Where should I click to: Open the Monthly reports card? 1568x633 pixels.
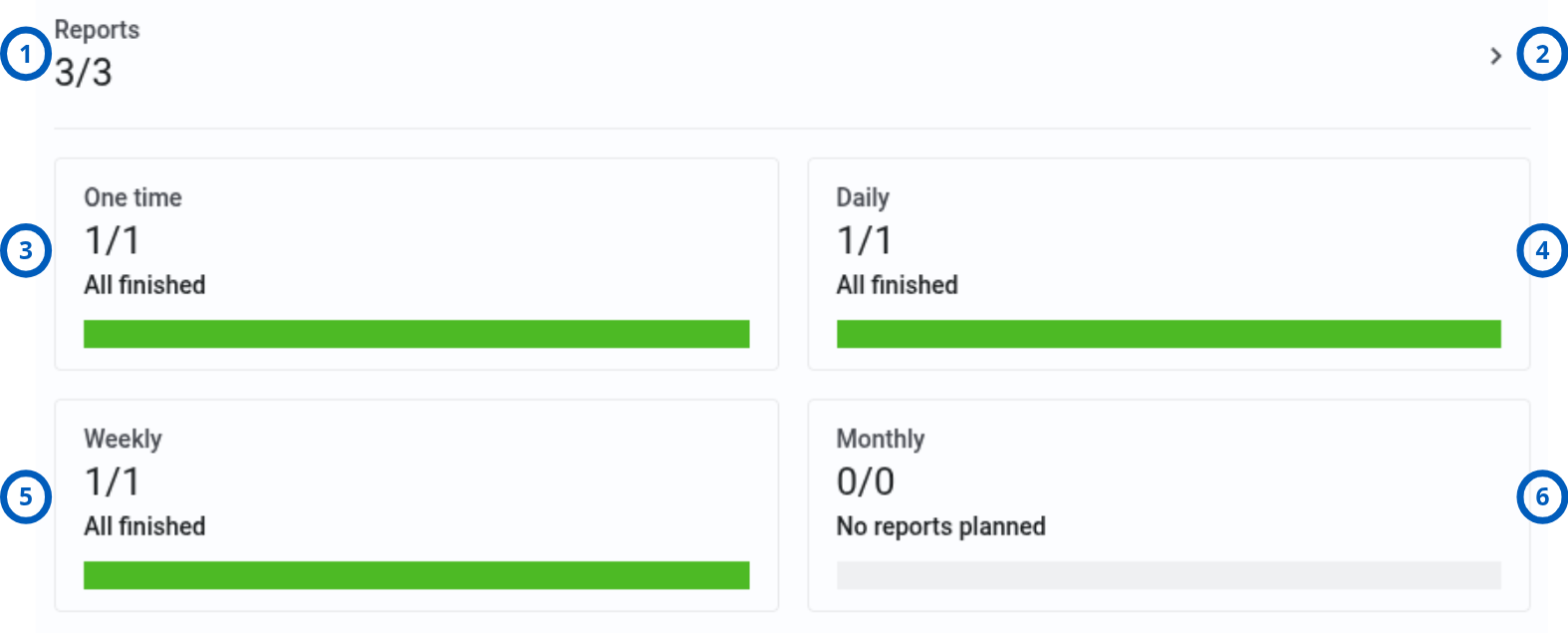tap(1169, 505)
